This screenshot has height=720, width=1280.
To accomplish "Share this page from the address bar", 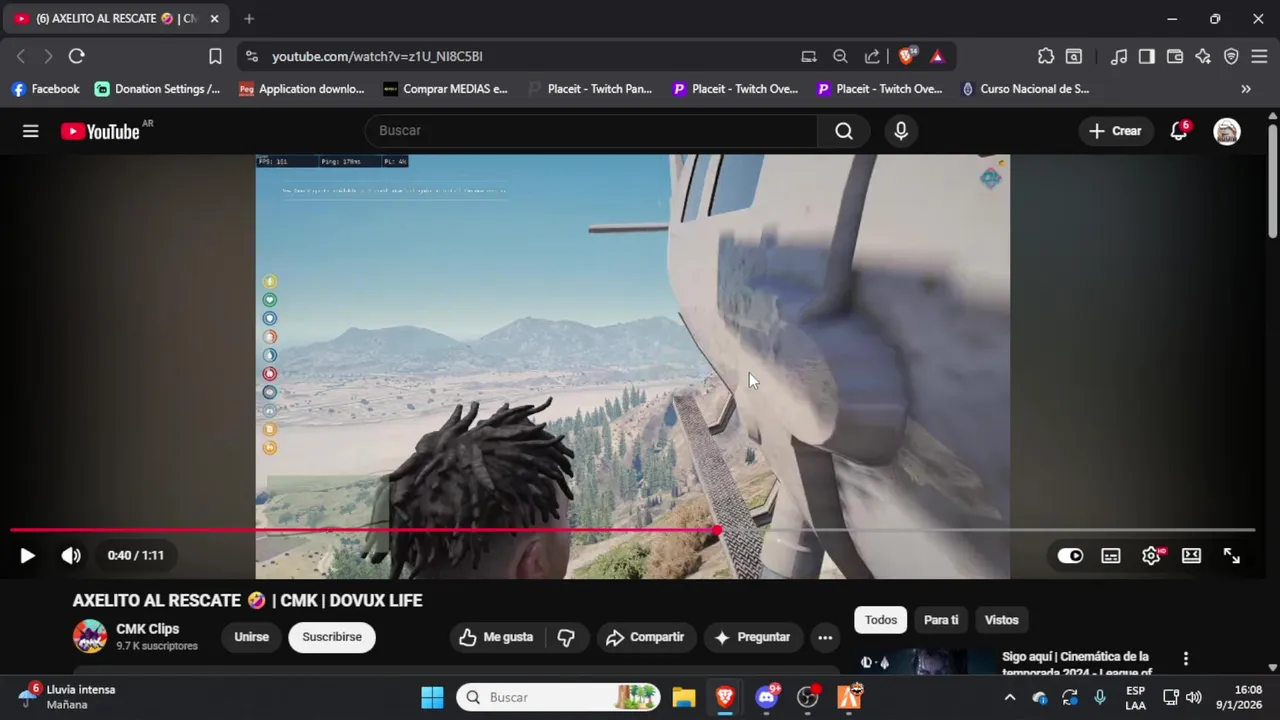I will tap(872, 57).
